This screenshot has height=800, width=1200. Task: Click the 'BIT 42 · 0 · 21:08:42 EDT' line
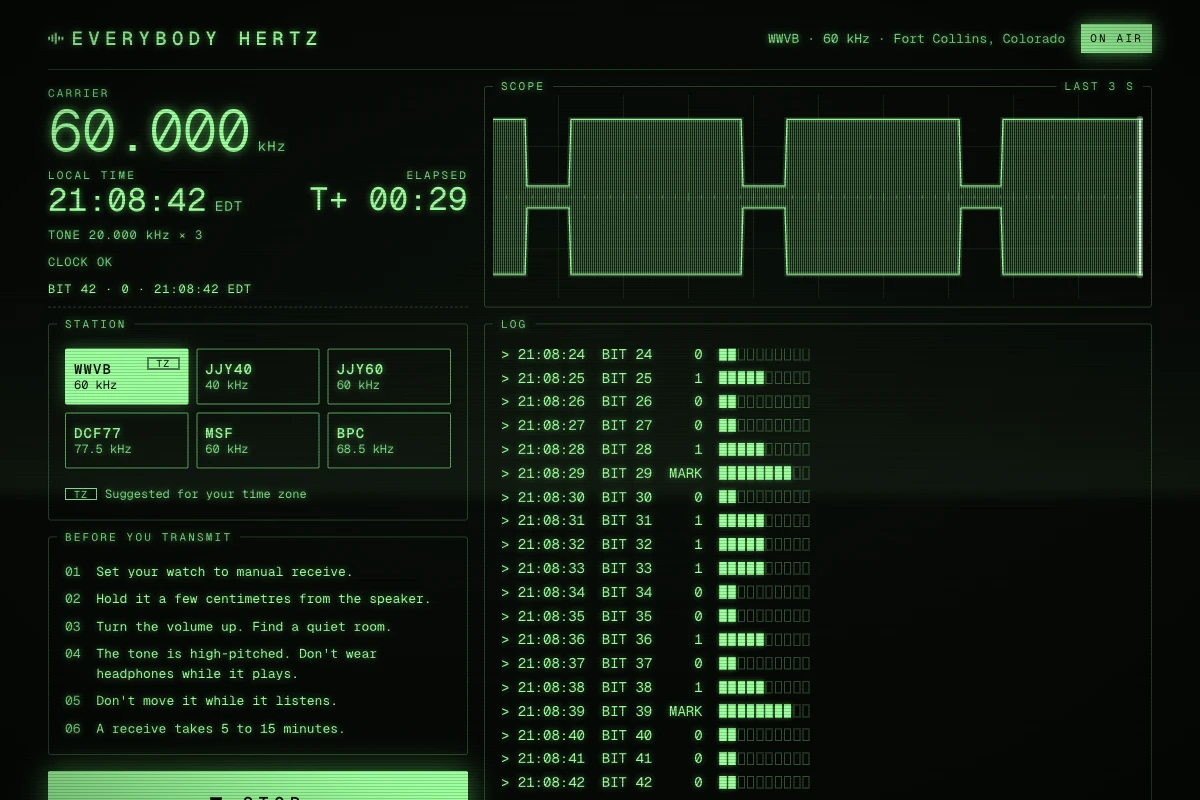click(150, 289)
